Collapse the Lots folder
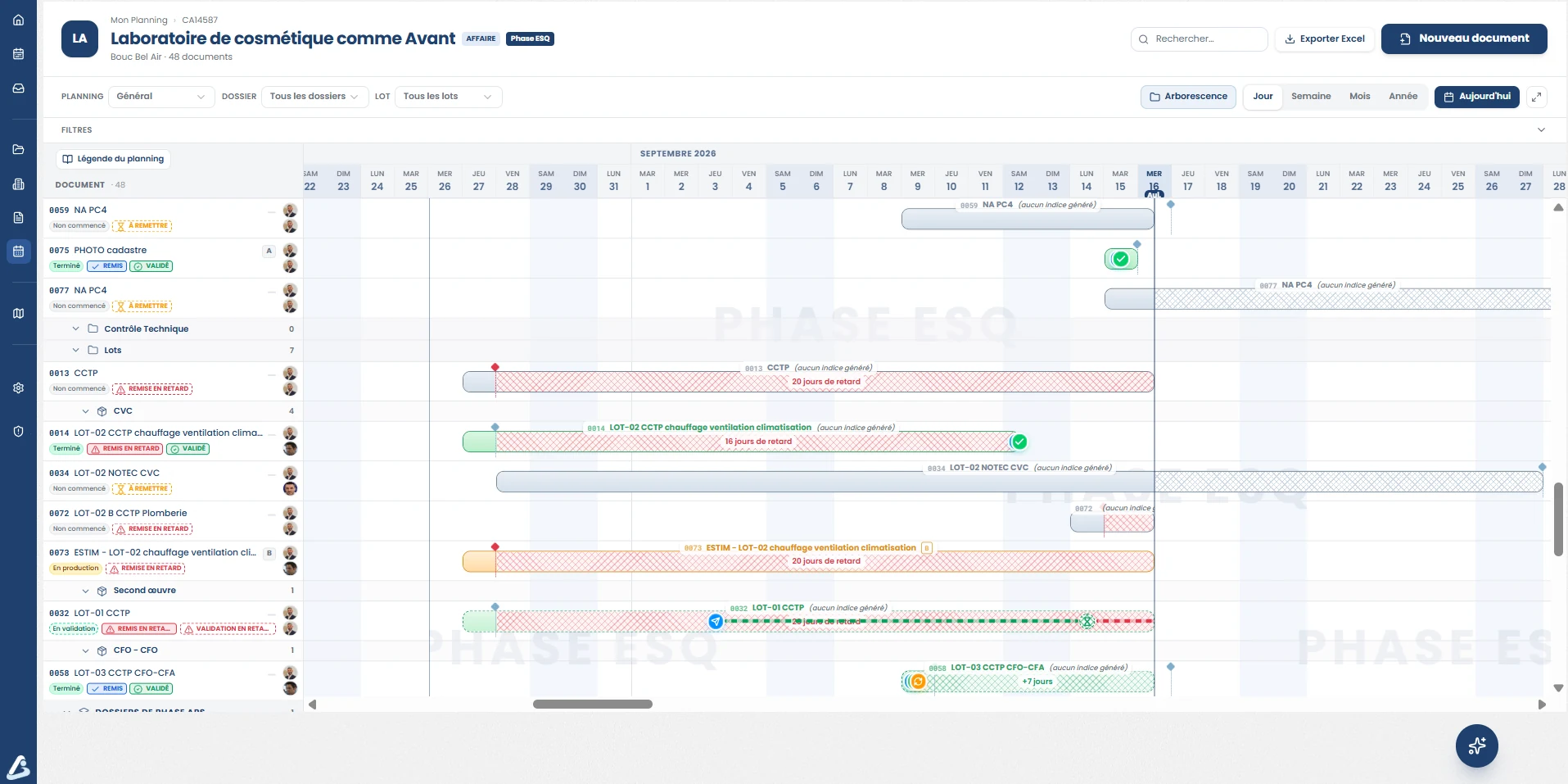This screenshot has height=784, width=1568. (76, 350)
